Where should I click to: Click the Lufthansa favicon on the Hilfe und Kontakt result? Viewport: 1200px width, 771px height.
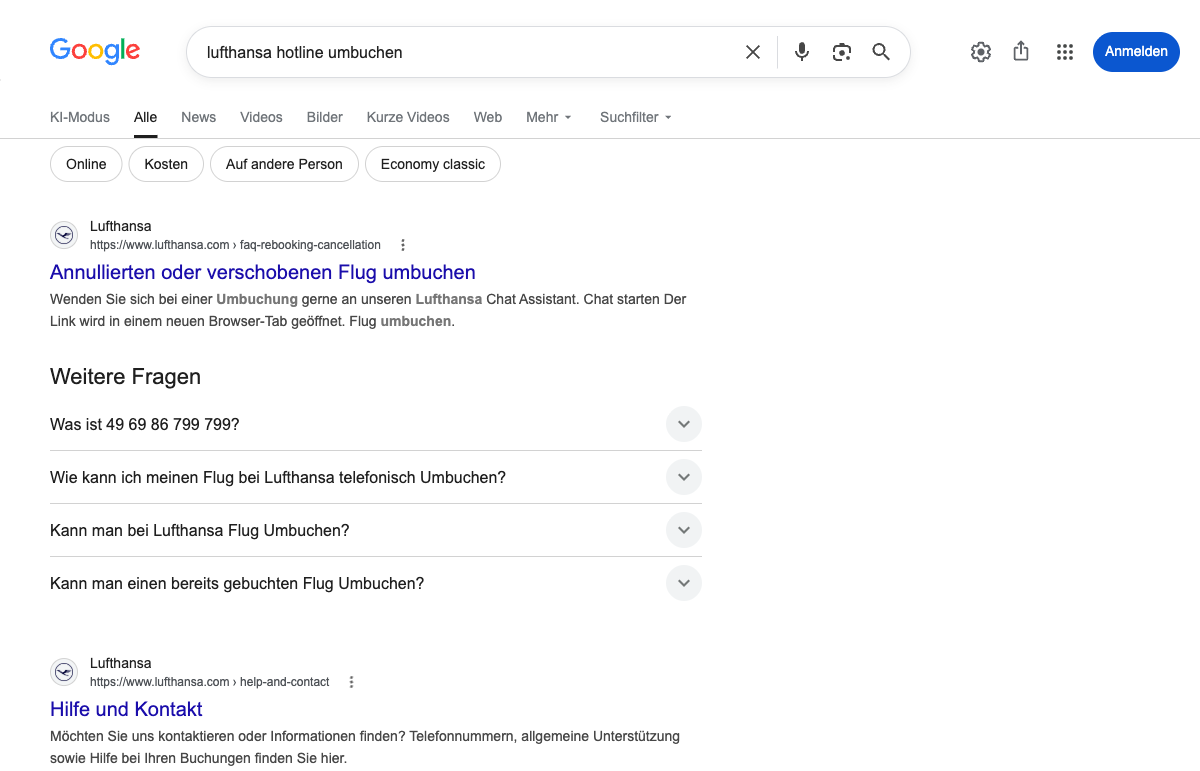(x=64, y=672)
